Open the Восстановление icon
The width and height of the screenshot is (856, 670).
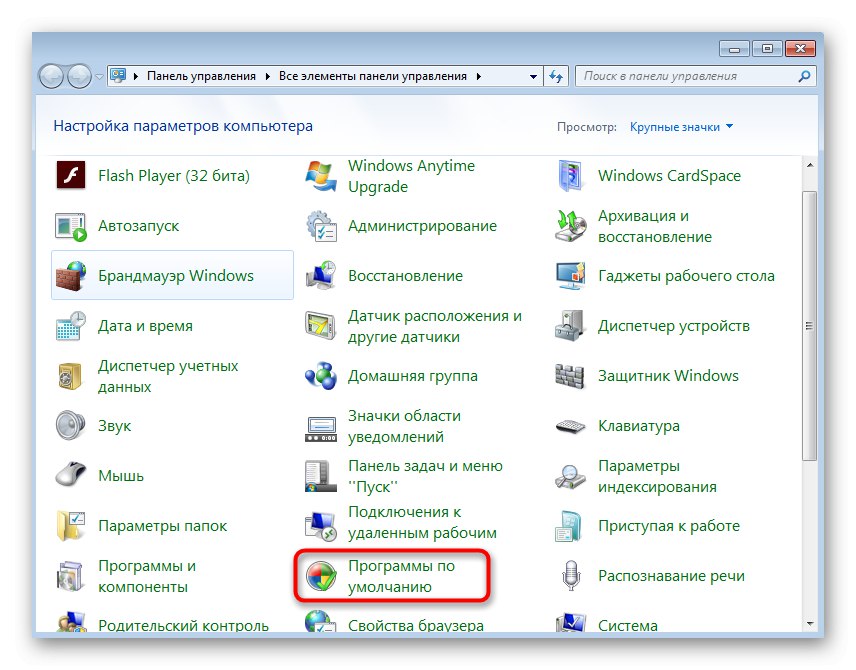[321, 276]
